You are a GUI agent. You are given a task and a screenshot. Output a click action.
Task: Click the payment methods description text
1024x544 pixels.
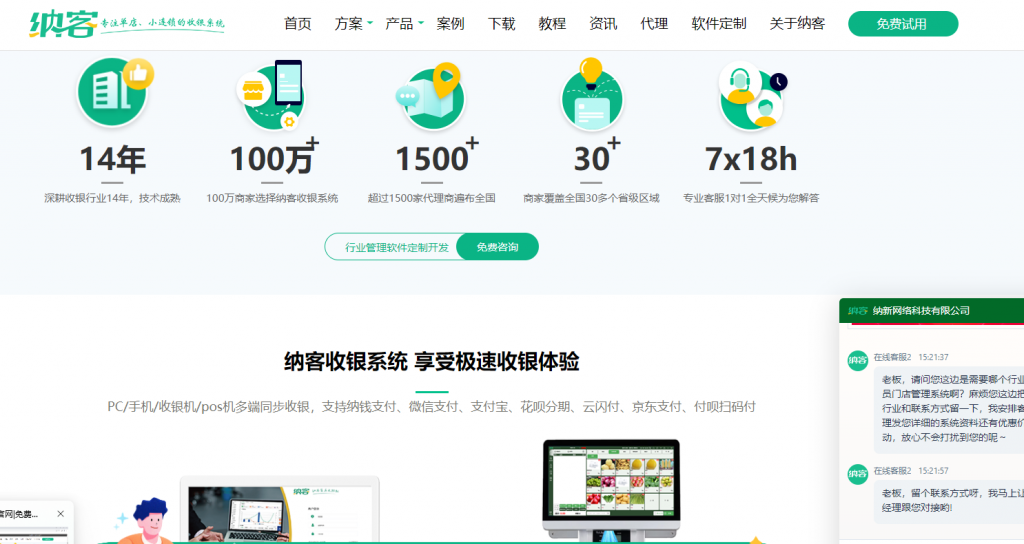(x=432, y=407)
